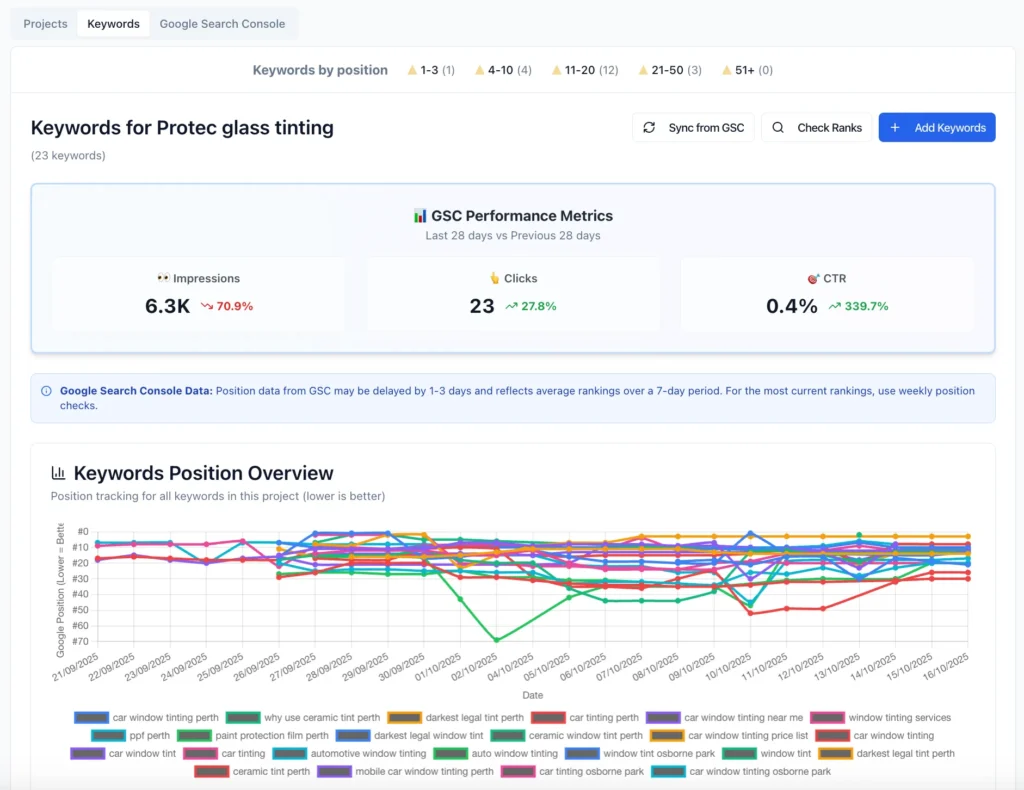Click the bar chart icon beside GSC Performance Metrics
Image resolution: width=1024 pixels, height=790 pixels.
[419, 215]
